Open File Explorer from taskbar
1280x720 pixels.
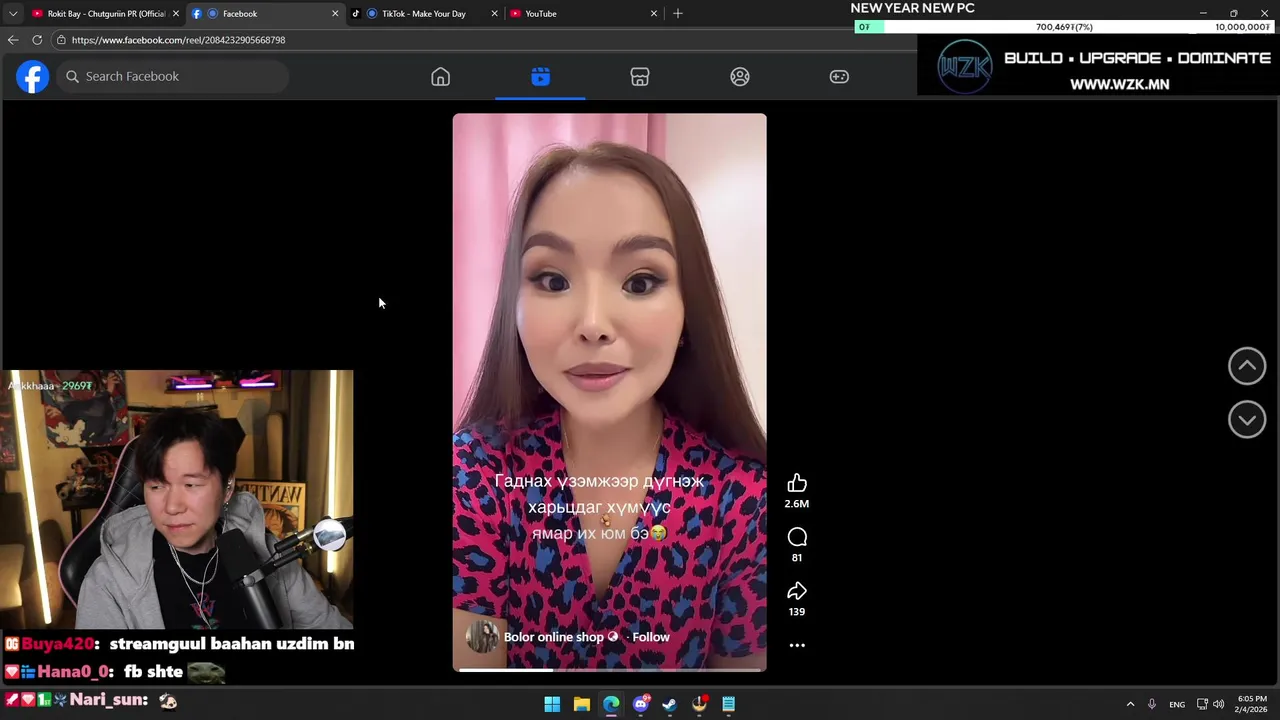click(582, 704)
